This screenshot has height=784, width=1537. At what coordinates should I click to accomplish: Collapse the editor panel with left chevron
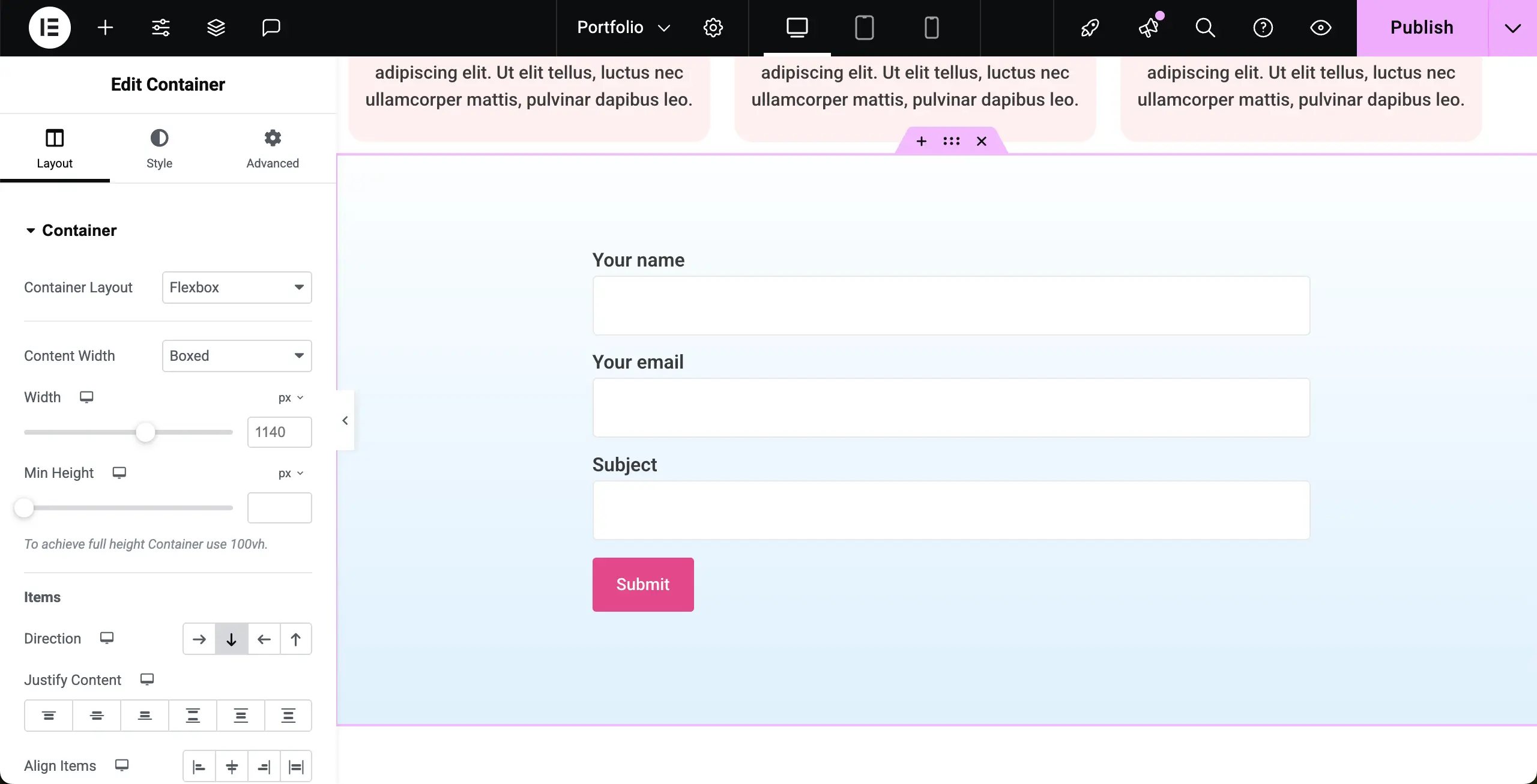click(x=345, y=420)
